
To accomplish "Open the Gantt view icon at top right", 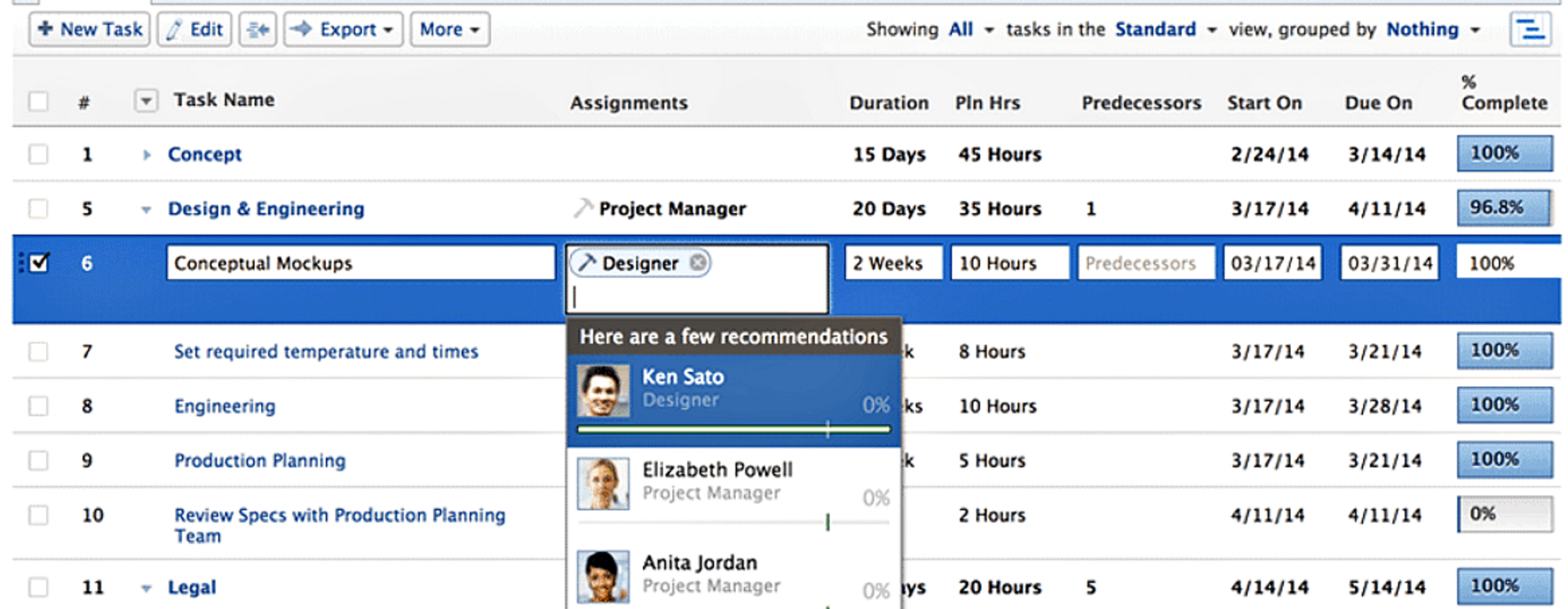I will click(1530, 29).
